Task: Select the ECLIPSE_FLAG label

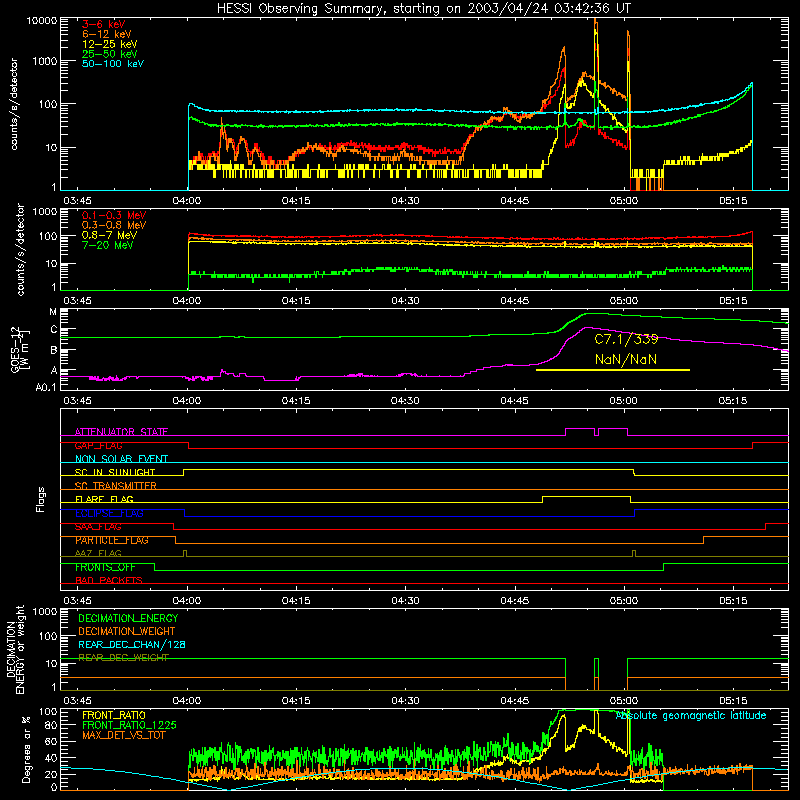Action: tap(109, 513)
